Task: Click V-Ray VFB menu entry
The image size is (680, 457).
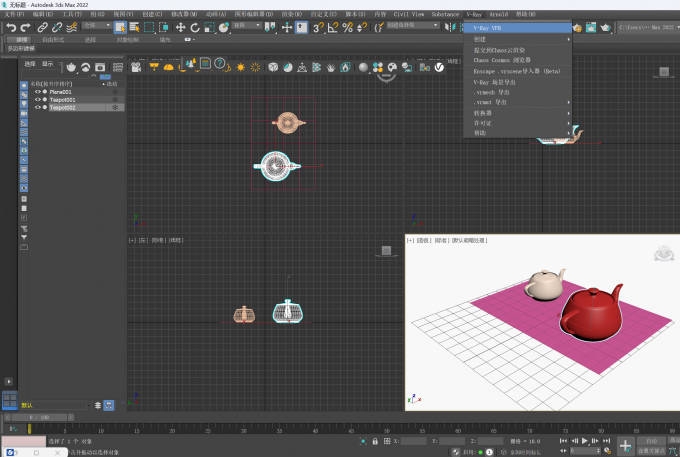Action: (x=517, y=28)
